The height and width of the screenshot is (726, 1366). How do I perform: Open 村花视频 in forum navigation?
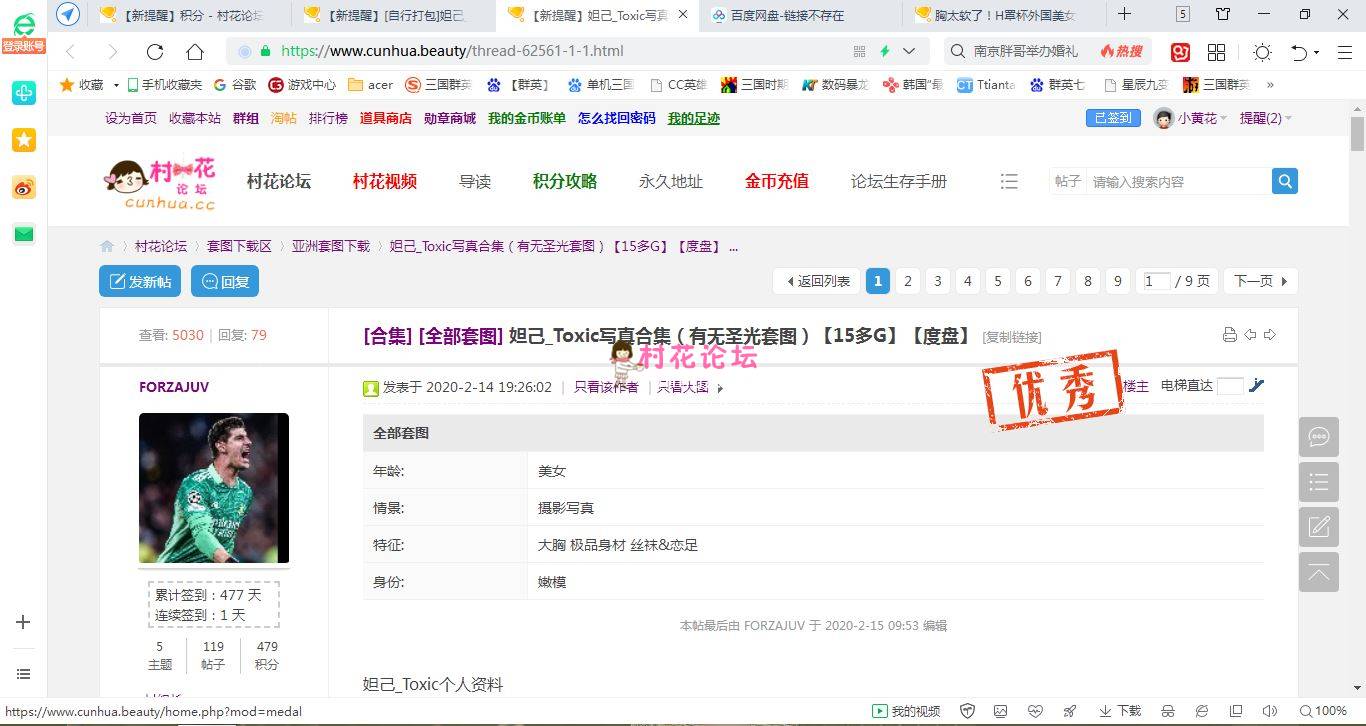pyautogui.click(x=384, y=181)
